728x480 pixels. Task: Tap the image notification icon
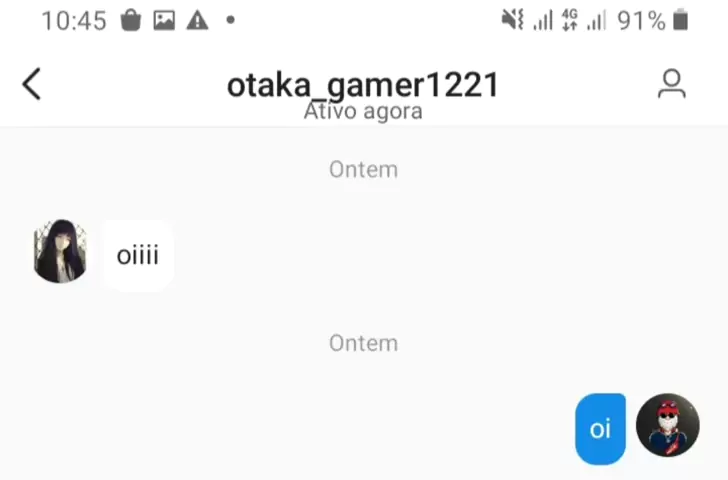[x=164, y=20]
